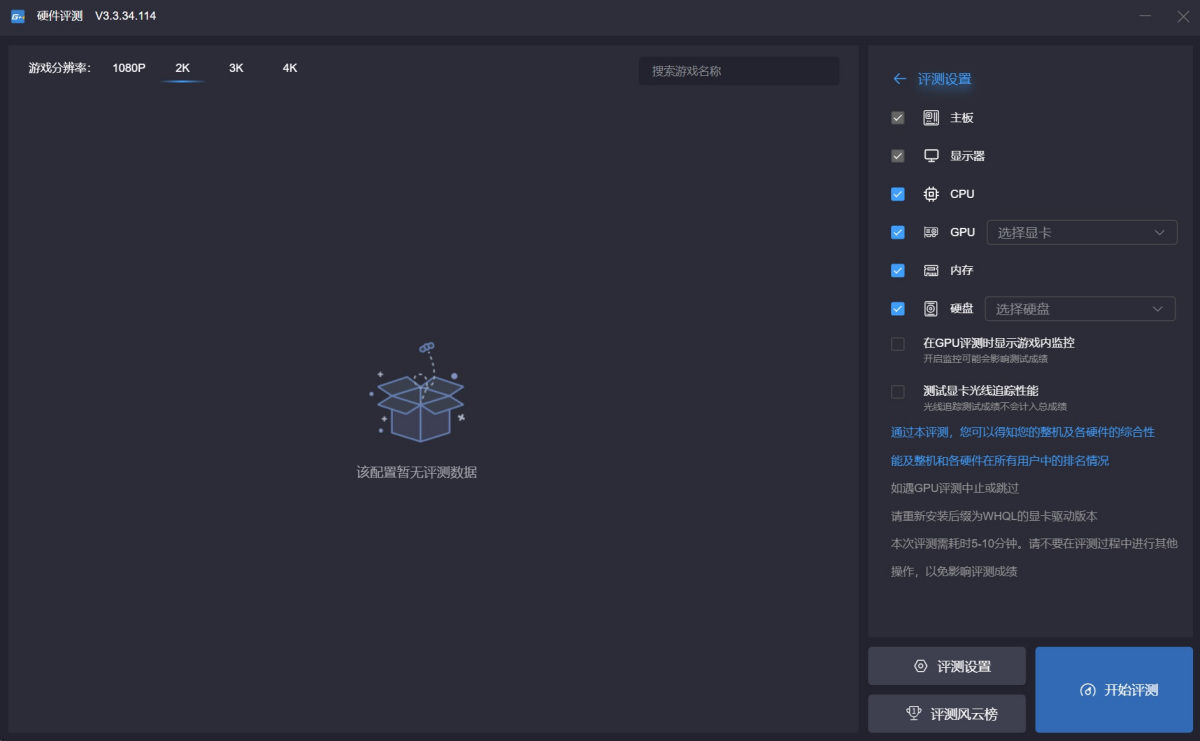Open the 选择显卡 graphics card dropdown

1081,233
